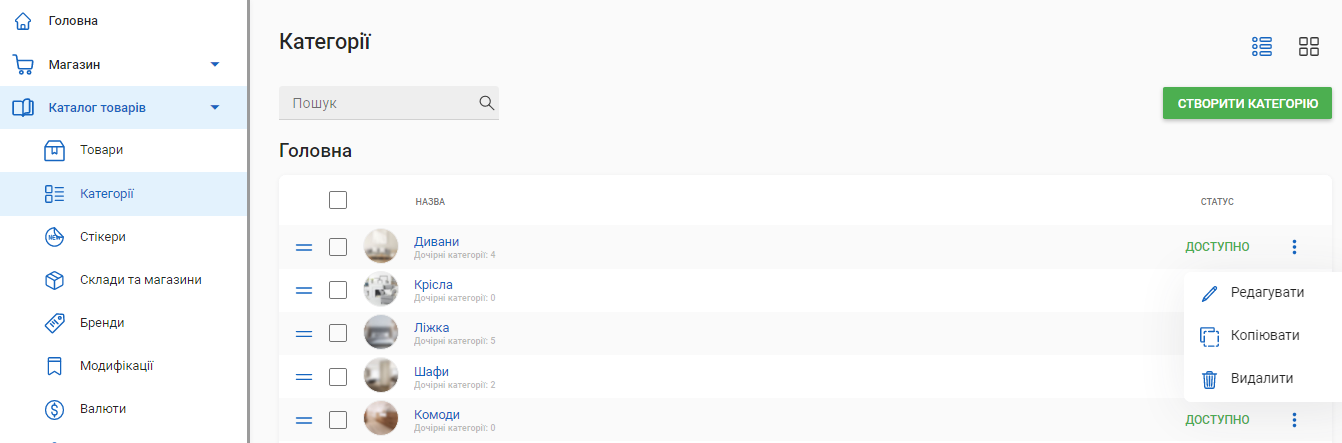Image resolution: width=1342 pixels, height=443 pixels.
Task: Check the Дивани category checkbox
Action: (338, 247)
